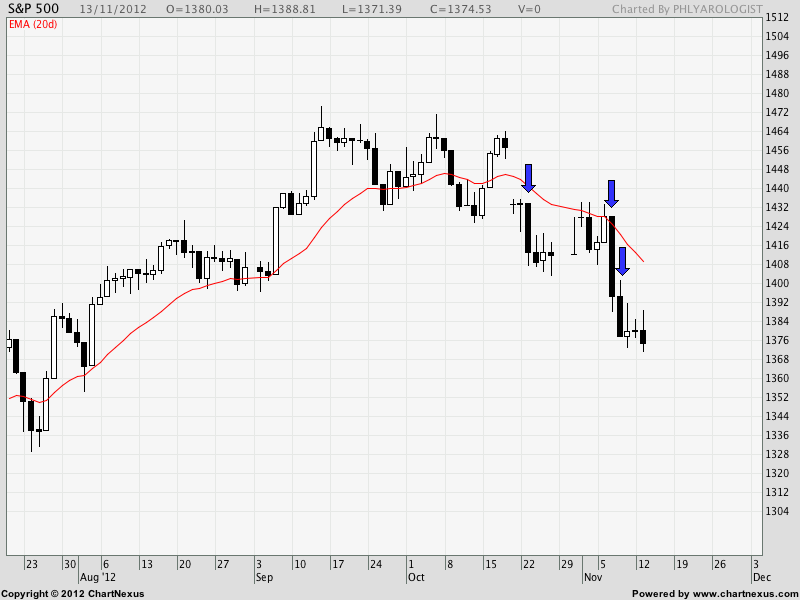This screenshot has height=600, width=800.
Task: Click the Copyright 2012 ChartNexus text
Action: click(x=72, y=593)
